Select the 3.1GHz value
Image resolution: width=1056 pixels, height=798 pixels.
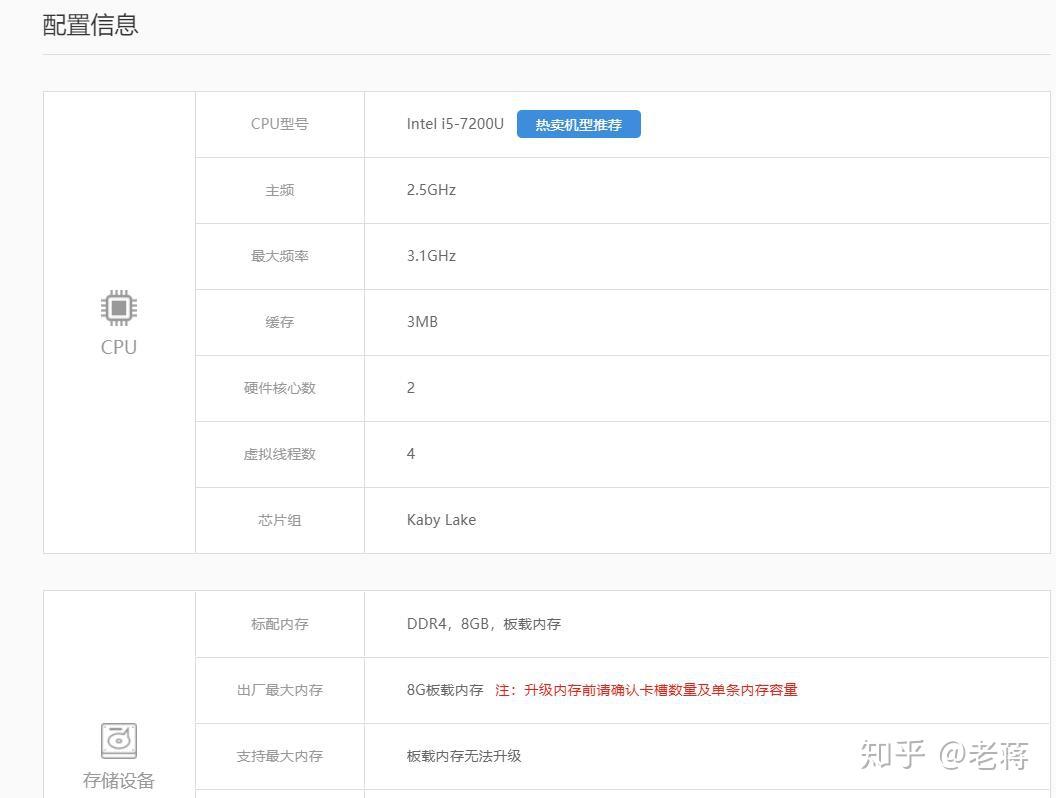coord(431,256)
